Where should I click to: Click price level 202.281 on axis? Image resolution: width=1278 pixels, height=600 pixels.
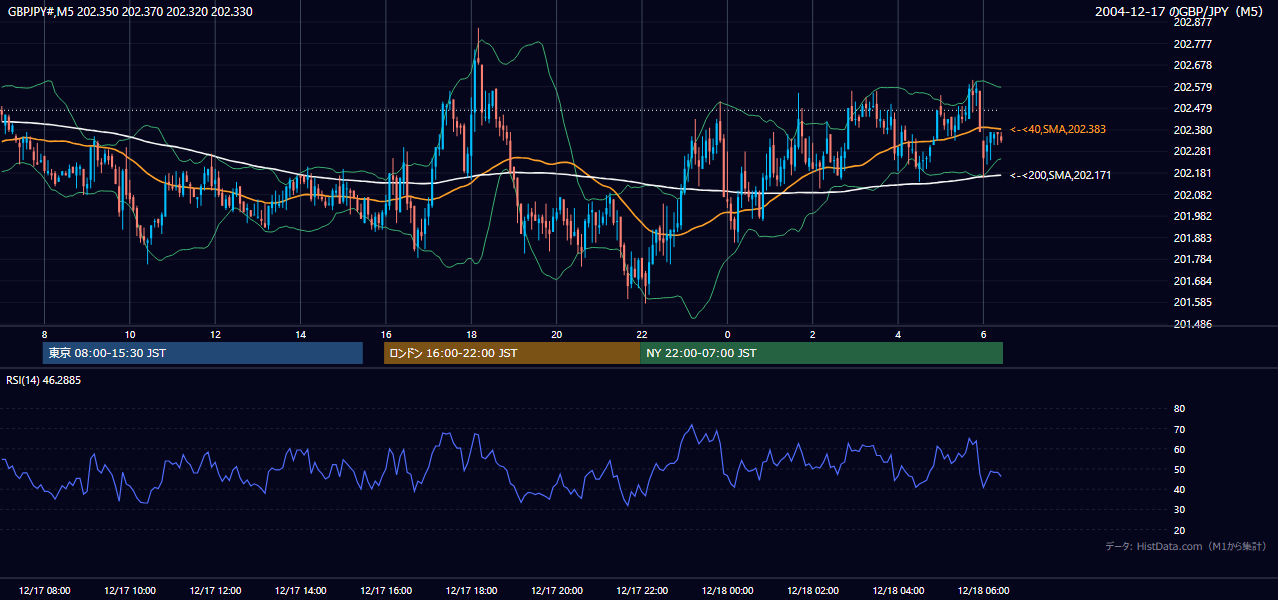click(1192, 151)
